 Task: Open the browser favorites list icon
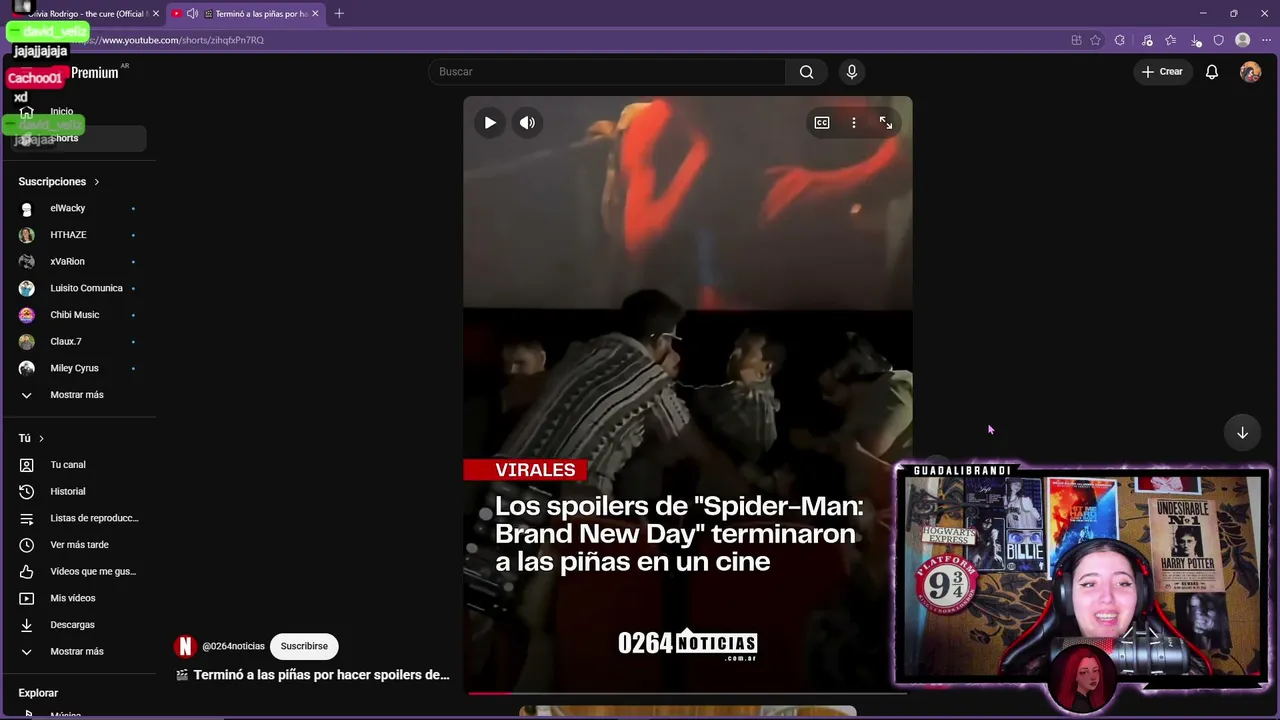click(x=1171, y=40)
